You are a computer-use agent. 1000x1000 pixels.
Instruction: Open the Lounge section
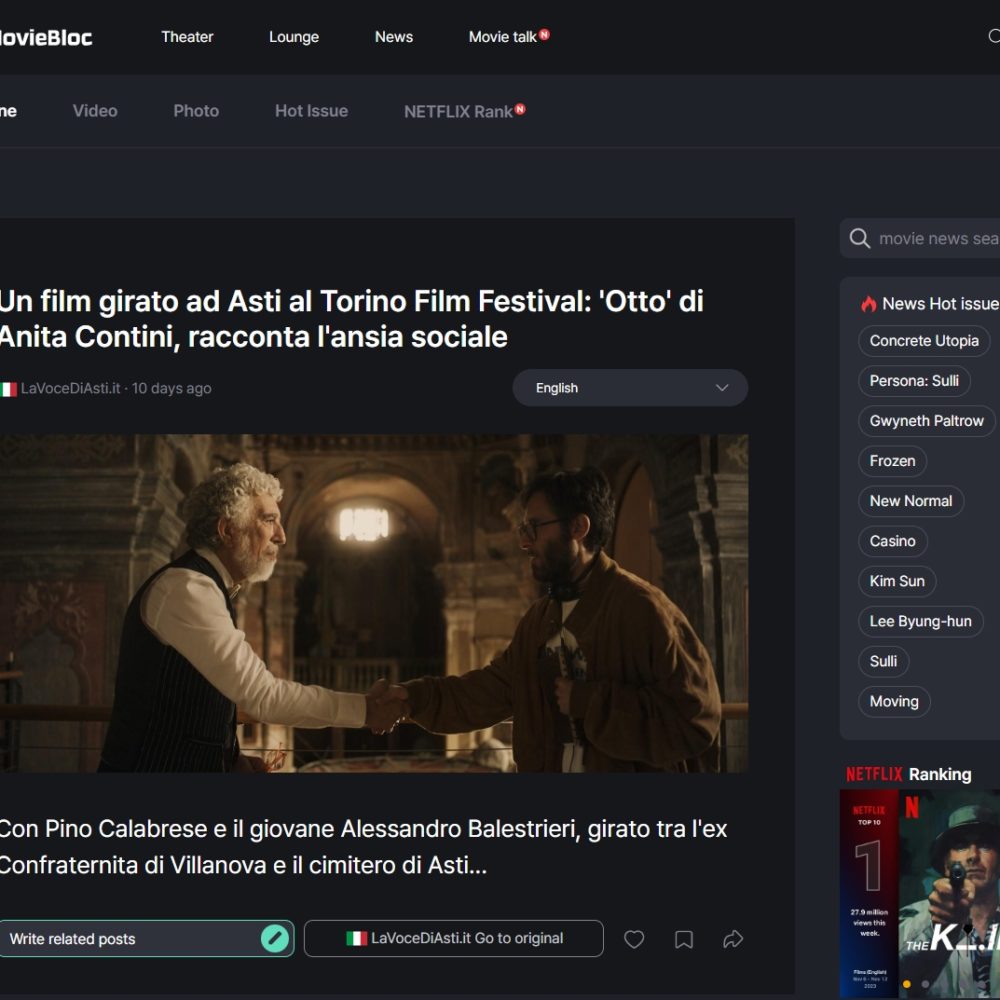(293, 36)
